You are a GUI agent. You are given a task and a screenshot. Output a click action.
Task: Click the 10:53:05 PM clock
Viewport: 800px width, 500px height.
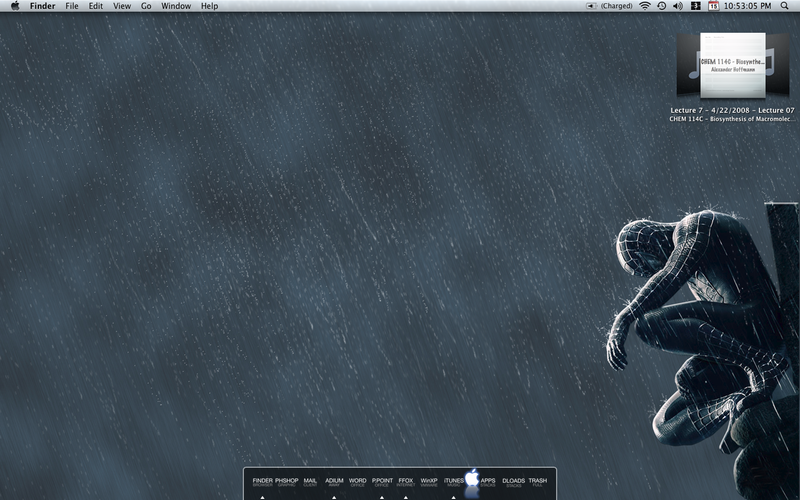[x=747, y=6]
